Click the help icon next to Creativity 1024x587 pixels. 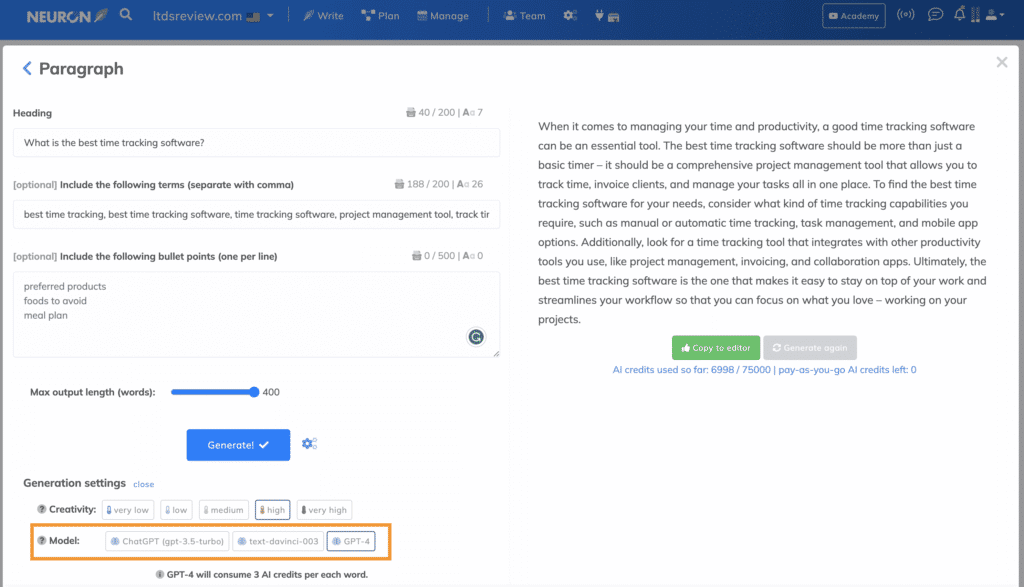coord(42,509)
